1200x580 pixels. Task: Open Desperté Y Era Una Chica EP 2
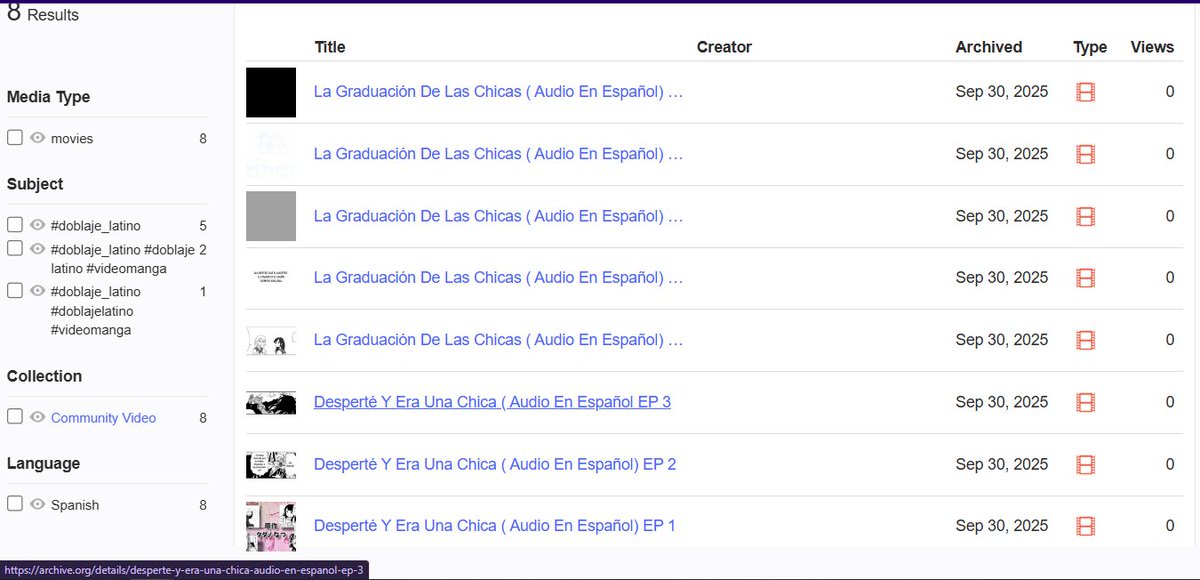pos(494,464)
